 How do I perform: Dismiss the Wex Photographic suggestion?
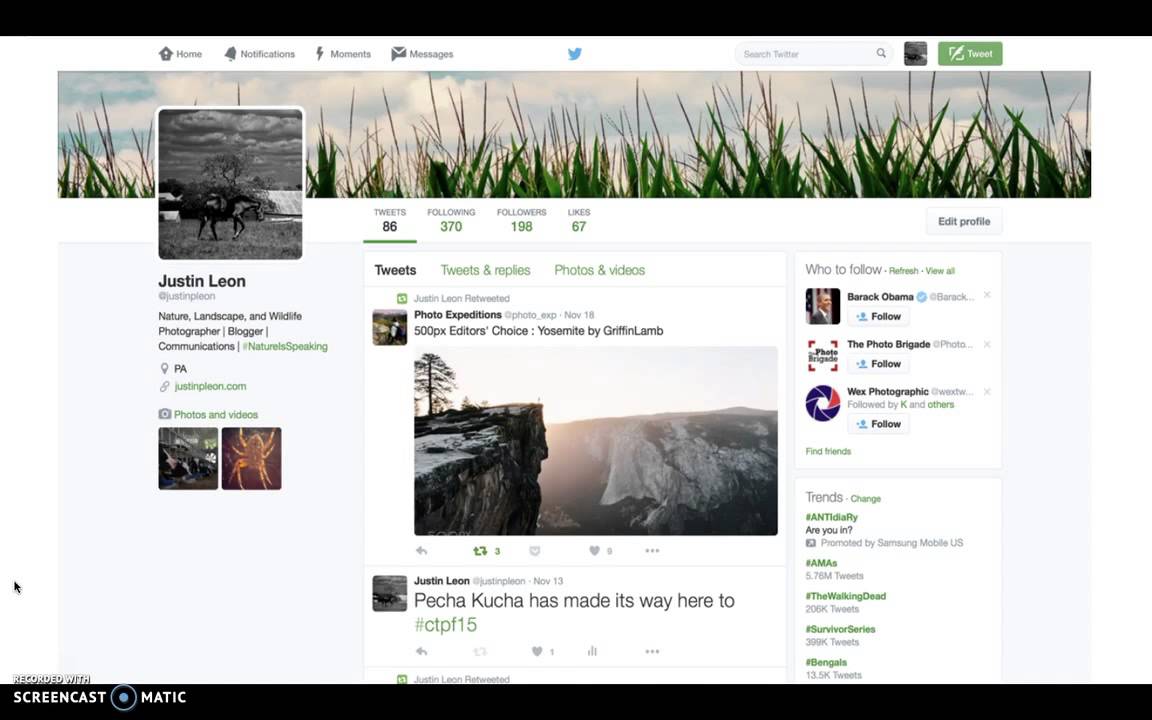(987, 392)
